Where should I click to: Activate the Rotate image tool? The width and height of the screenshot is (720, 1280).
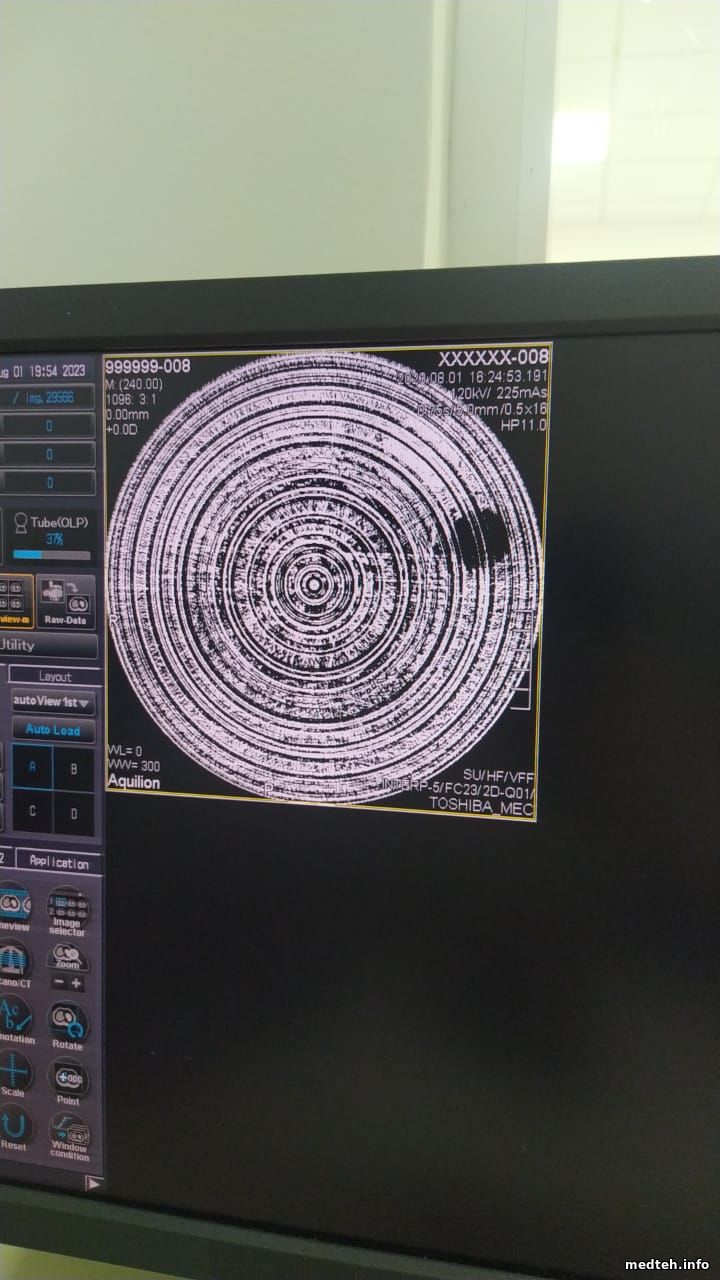click(67, 1023)
